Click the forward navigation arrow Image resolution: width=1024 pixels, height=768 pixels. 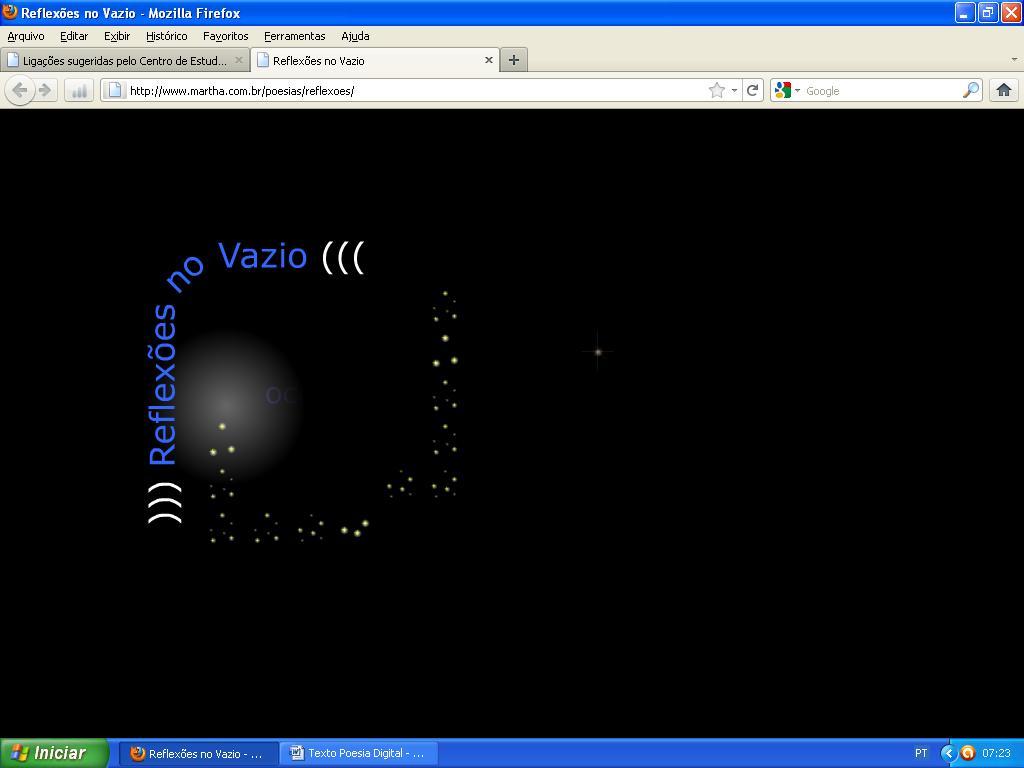point(46,90)
